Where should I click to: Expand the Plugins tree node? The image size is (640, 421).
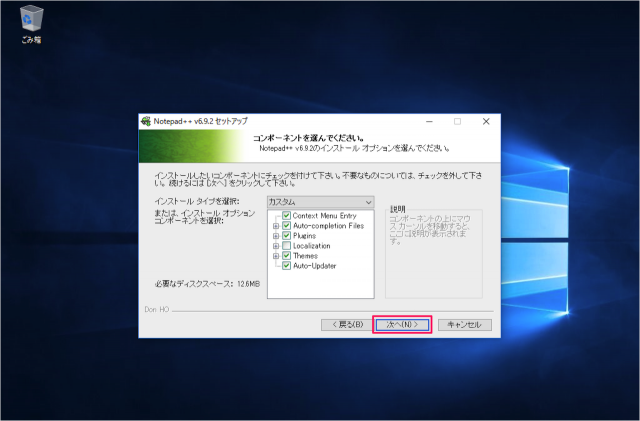276,236
